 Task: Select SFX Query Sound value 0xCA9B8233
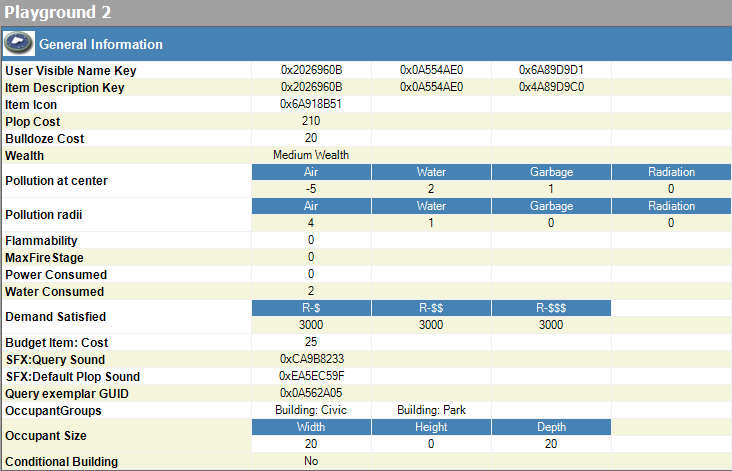(x=312, y=359)
